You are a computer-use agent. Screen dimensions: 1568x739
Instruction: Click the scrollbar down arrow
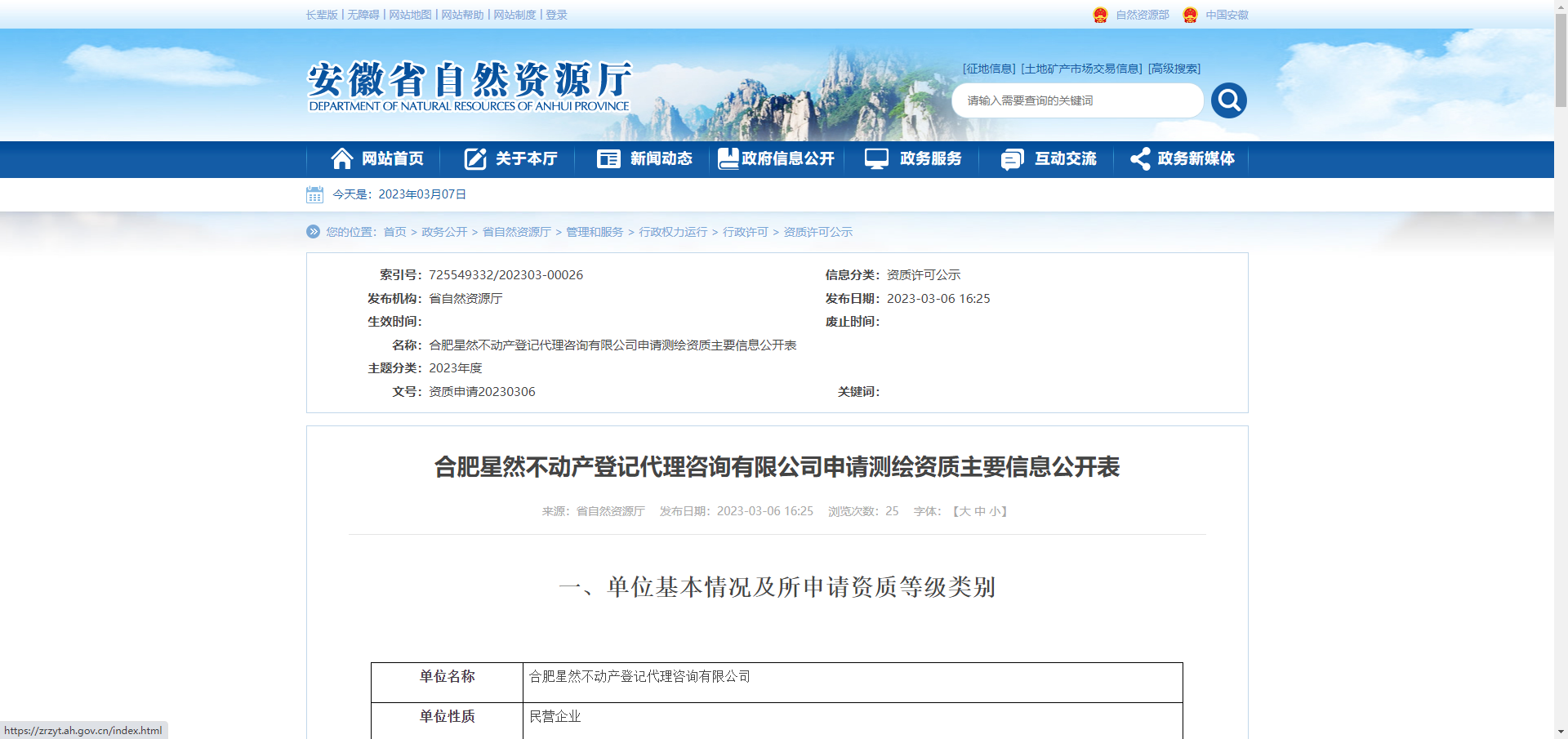tap(1561, 732)
